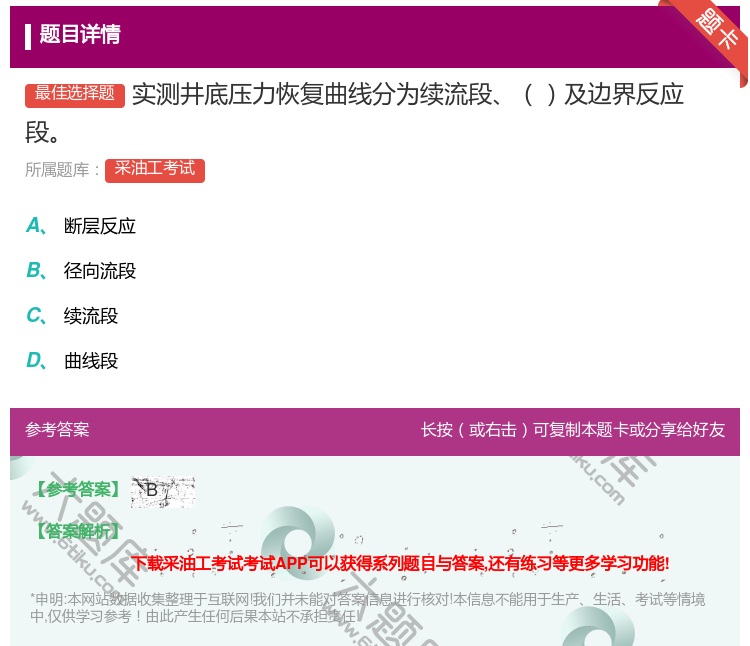Click the 【答案解析】 label
The height and width of the screenshot is (646, 750).
pos(77,531)
